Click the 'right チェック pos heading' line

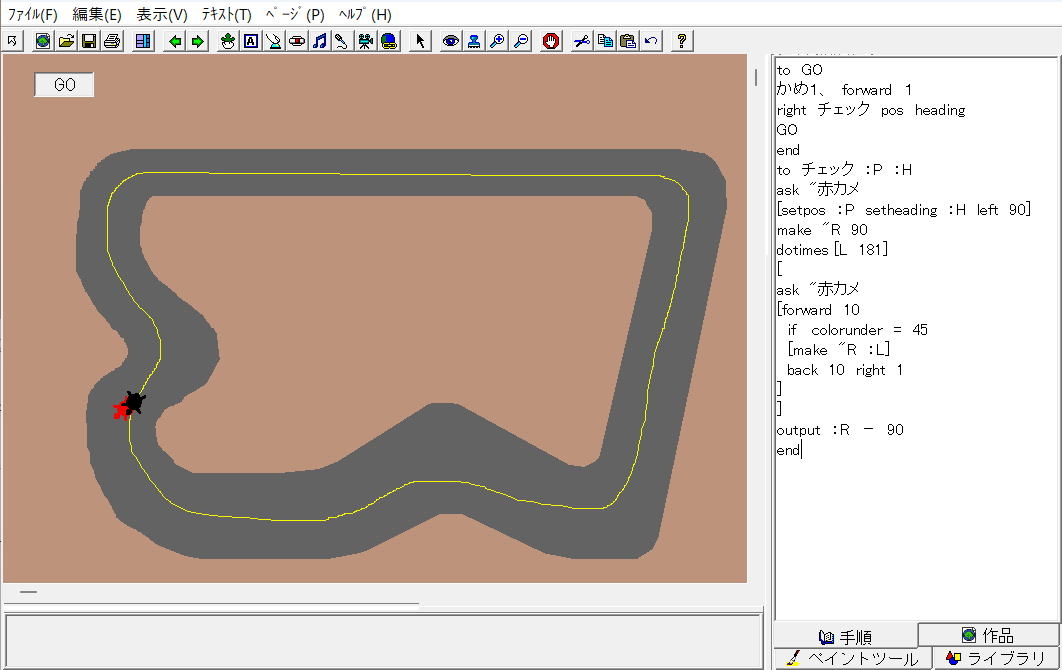870,110
